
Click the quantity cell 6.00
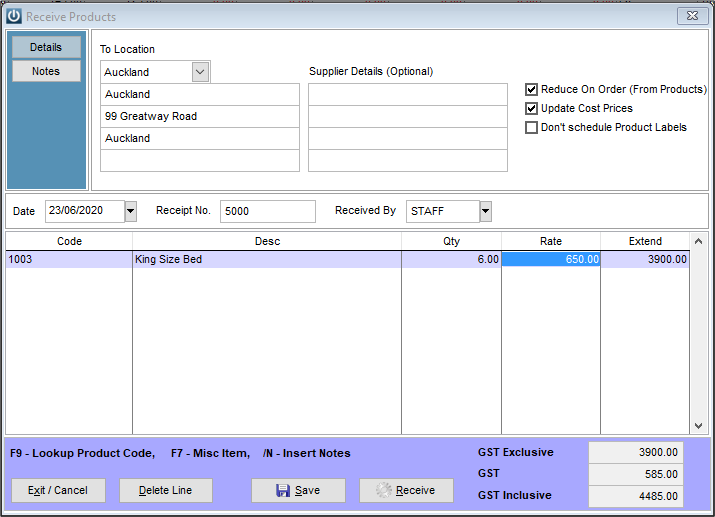click(451, 259)
